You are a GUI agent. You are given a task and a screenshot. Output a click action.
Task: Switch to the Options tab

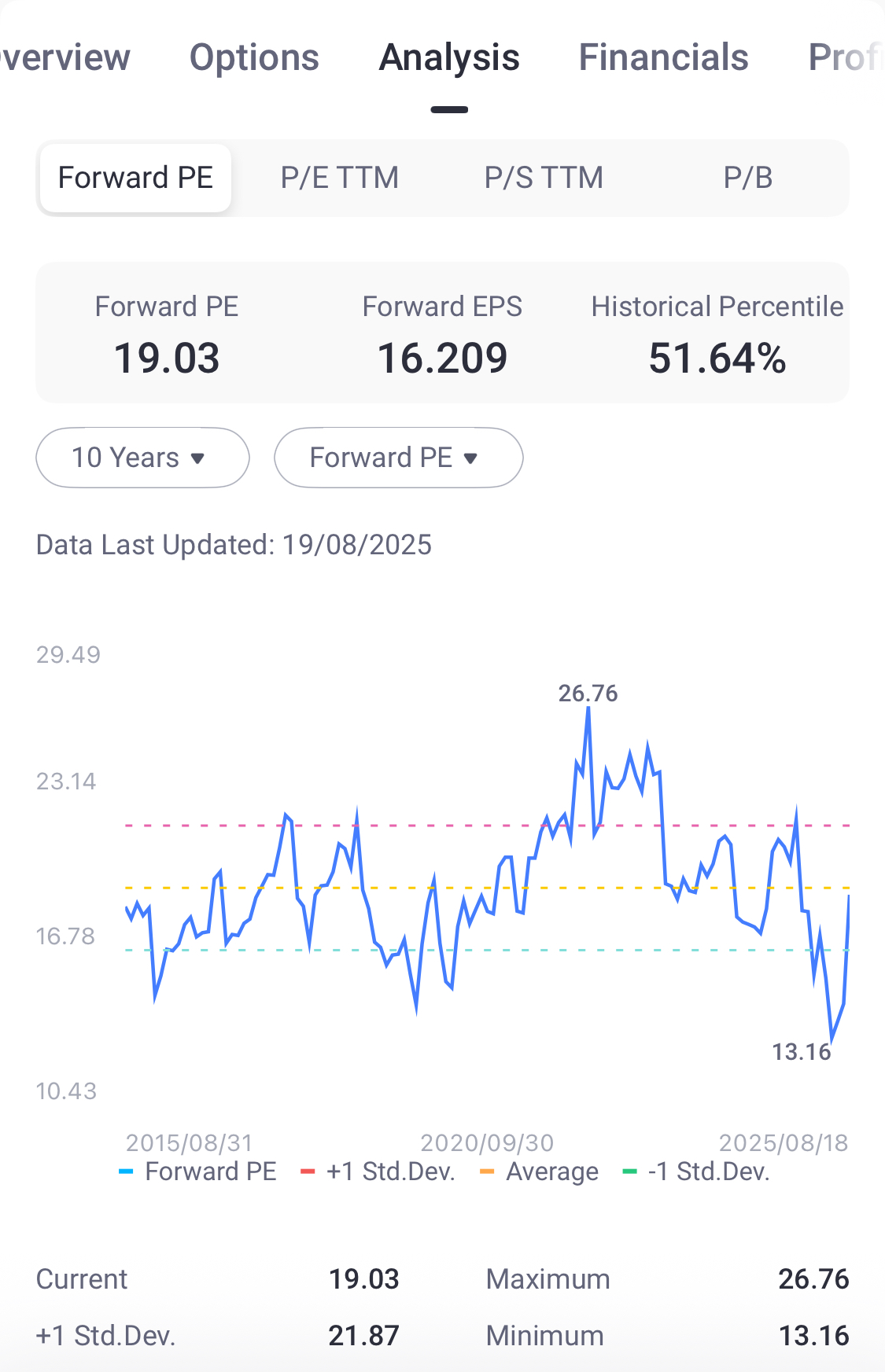coord(254,58)
